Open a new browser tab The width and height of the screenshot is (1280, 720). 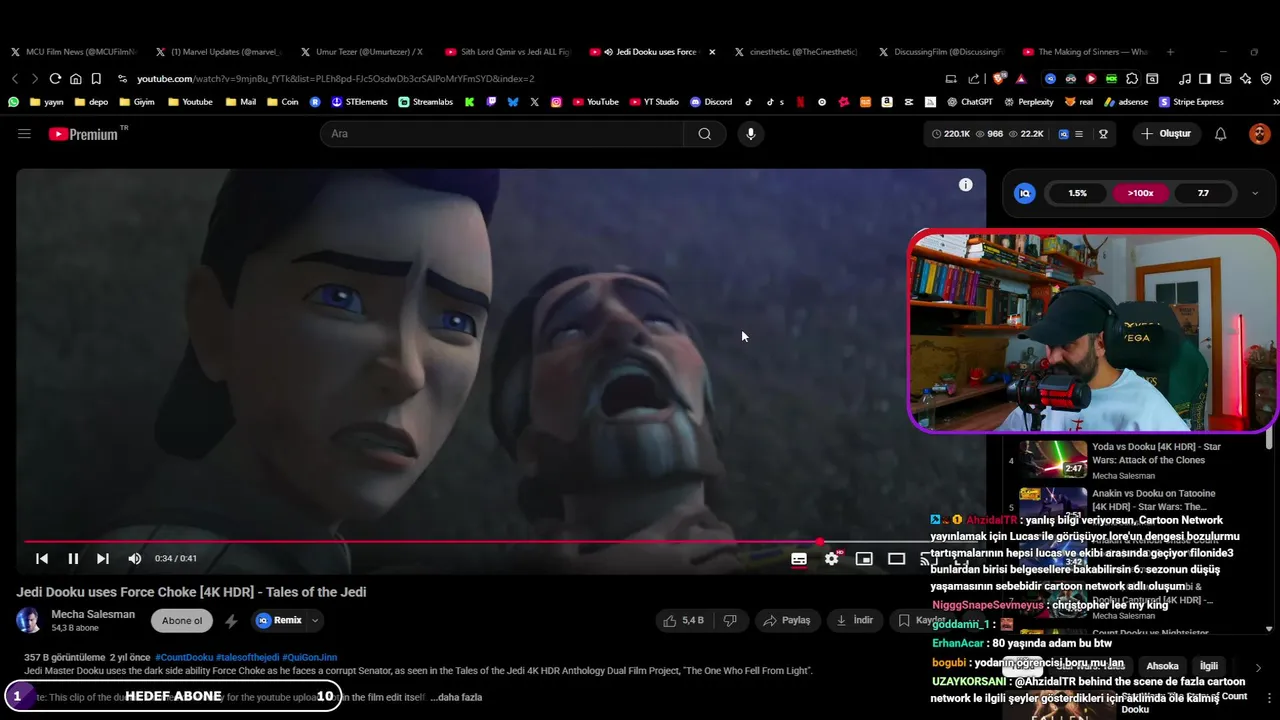(1170, 52)
